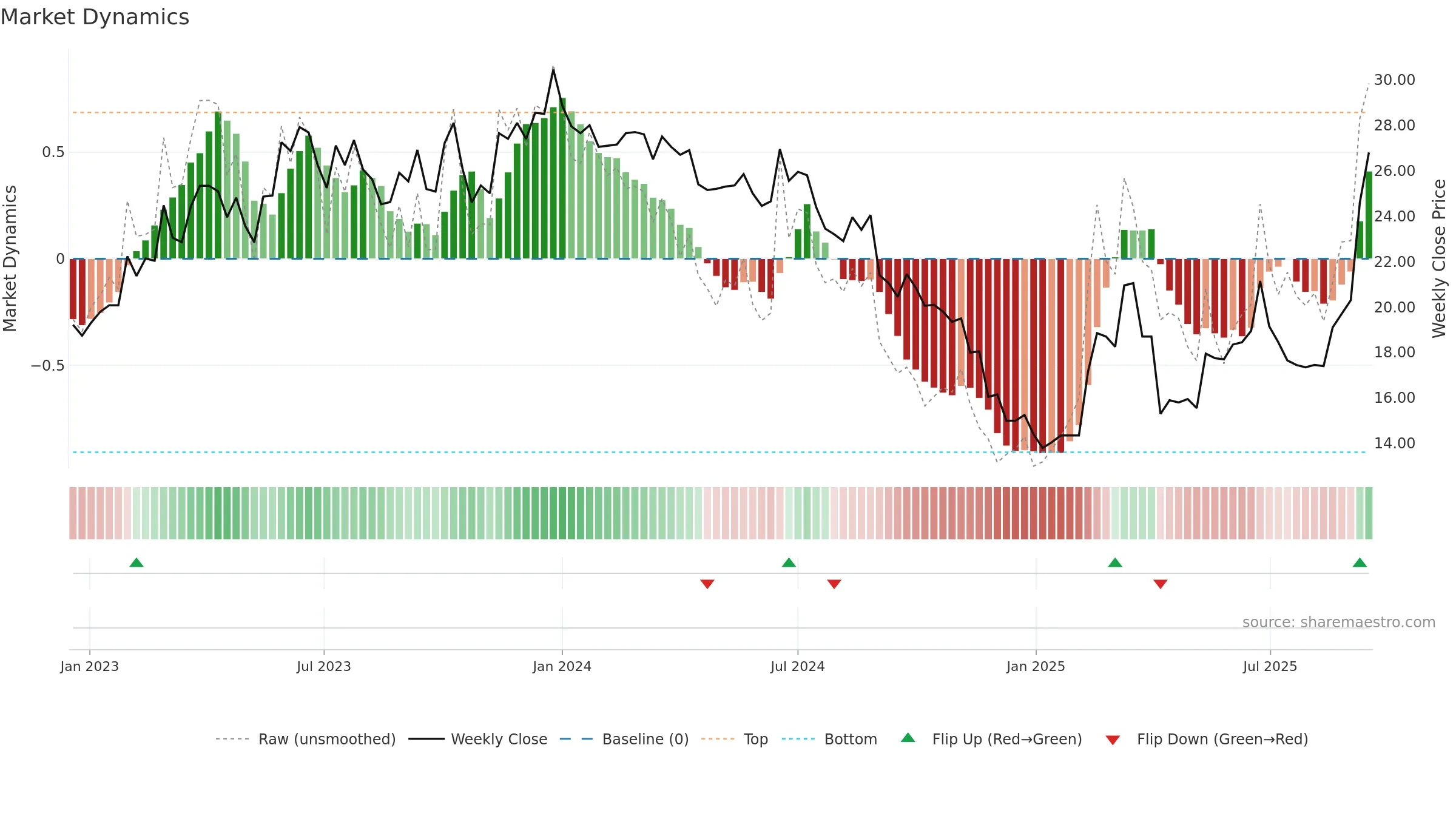Click the 26.00 price axis label

(1395, 171)
